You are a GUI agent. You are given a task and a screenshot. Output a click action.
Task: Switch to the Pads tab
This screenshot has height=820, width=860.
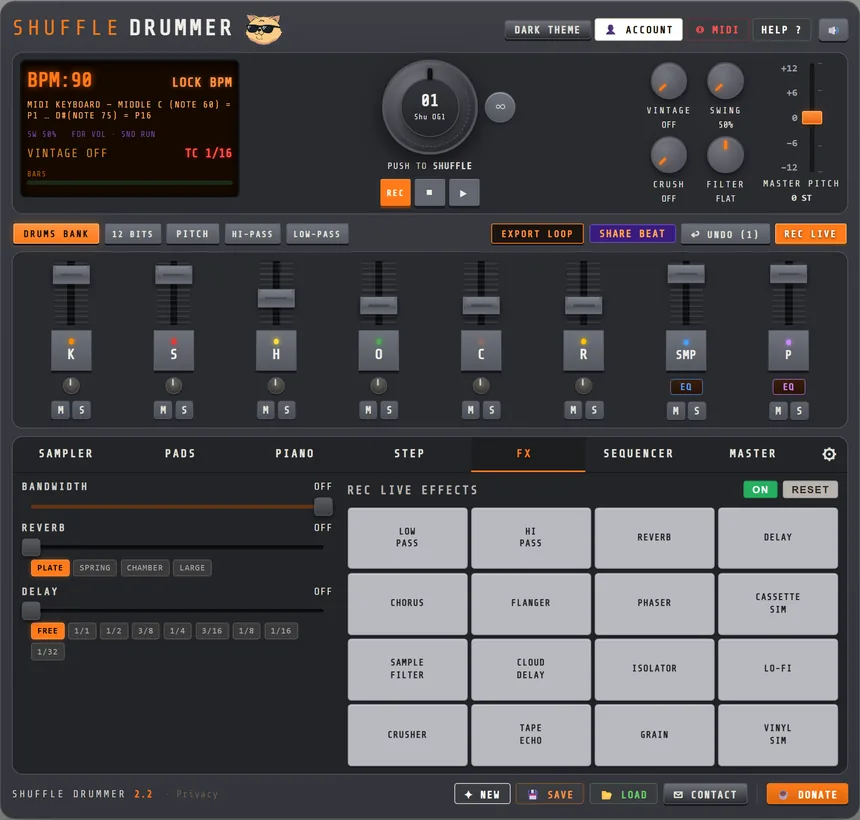pos(180,454)
